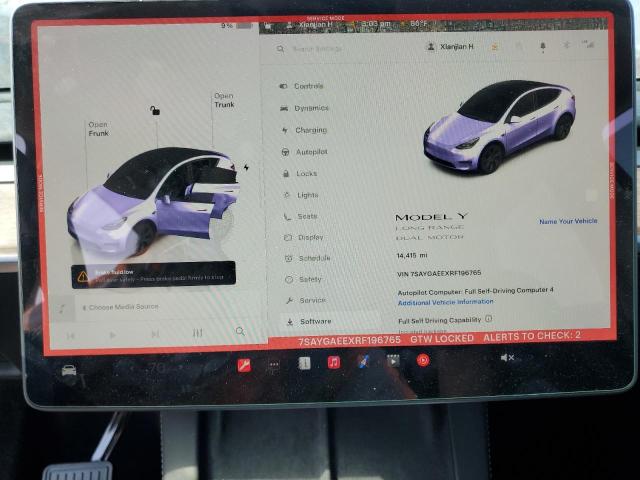Image resolution: width=640 pixels, height=480 pixels.
Task: Tap the LTE signal strength icon
Action: click(x=588, y=44)
